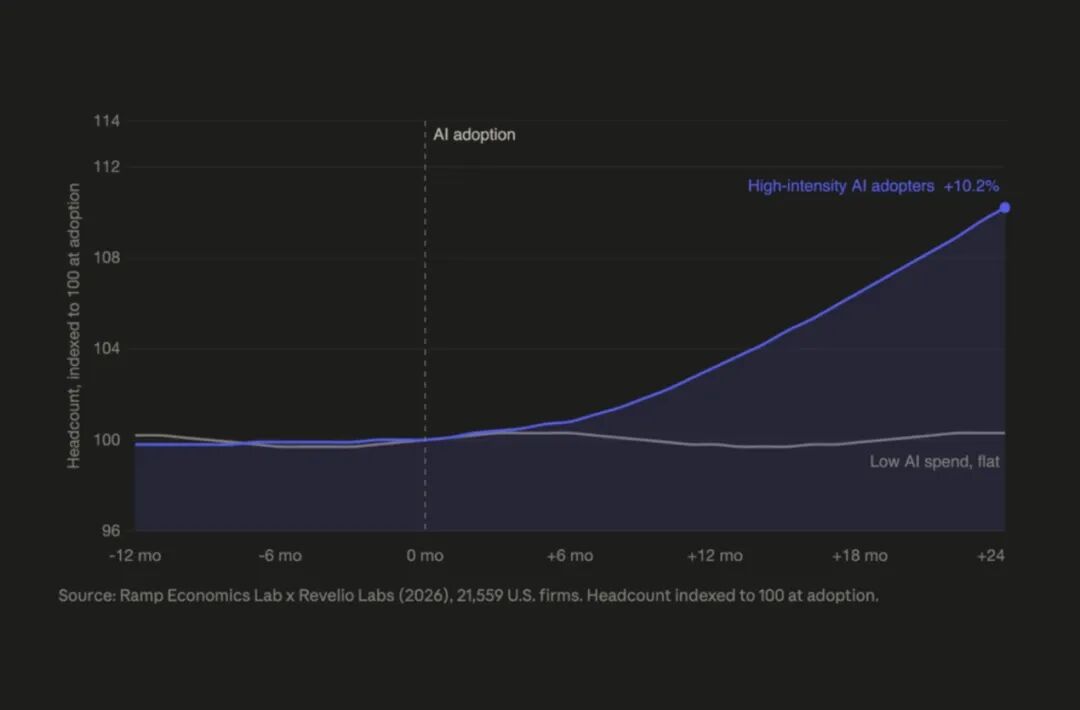Click the '+24' end axis label
1080x710 pixels.
tap(990, 556)
